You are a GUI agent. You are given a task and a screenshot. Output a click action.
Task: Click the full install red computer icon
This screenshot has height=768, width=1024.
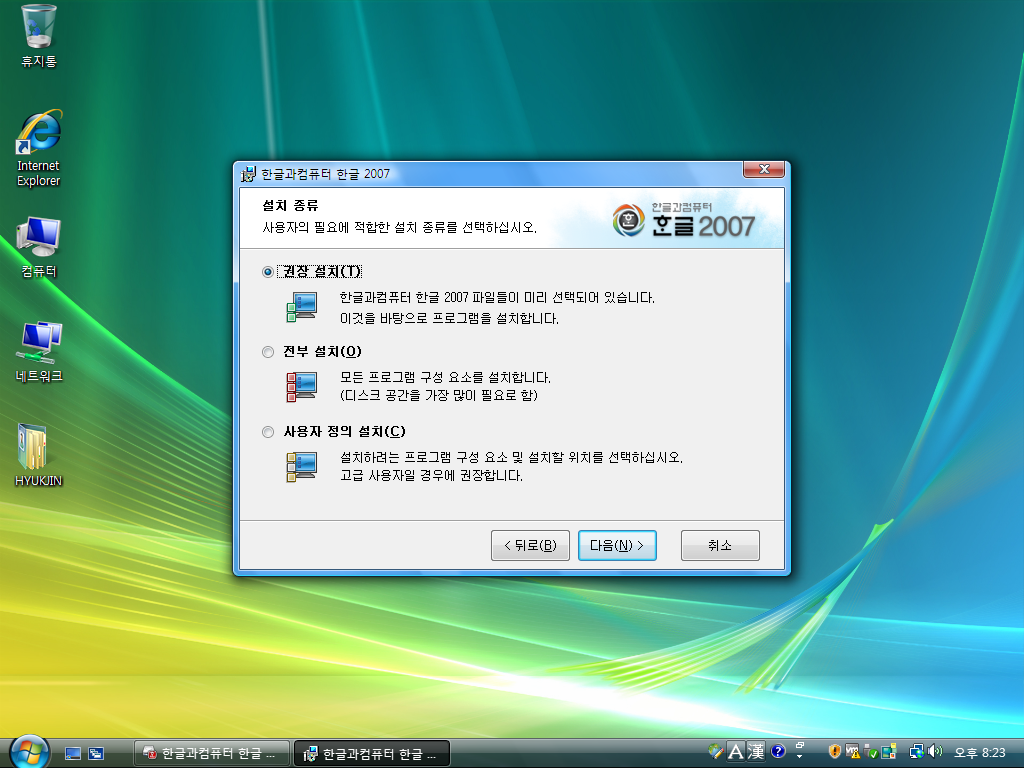[x=302, y=387]
